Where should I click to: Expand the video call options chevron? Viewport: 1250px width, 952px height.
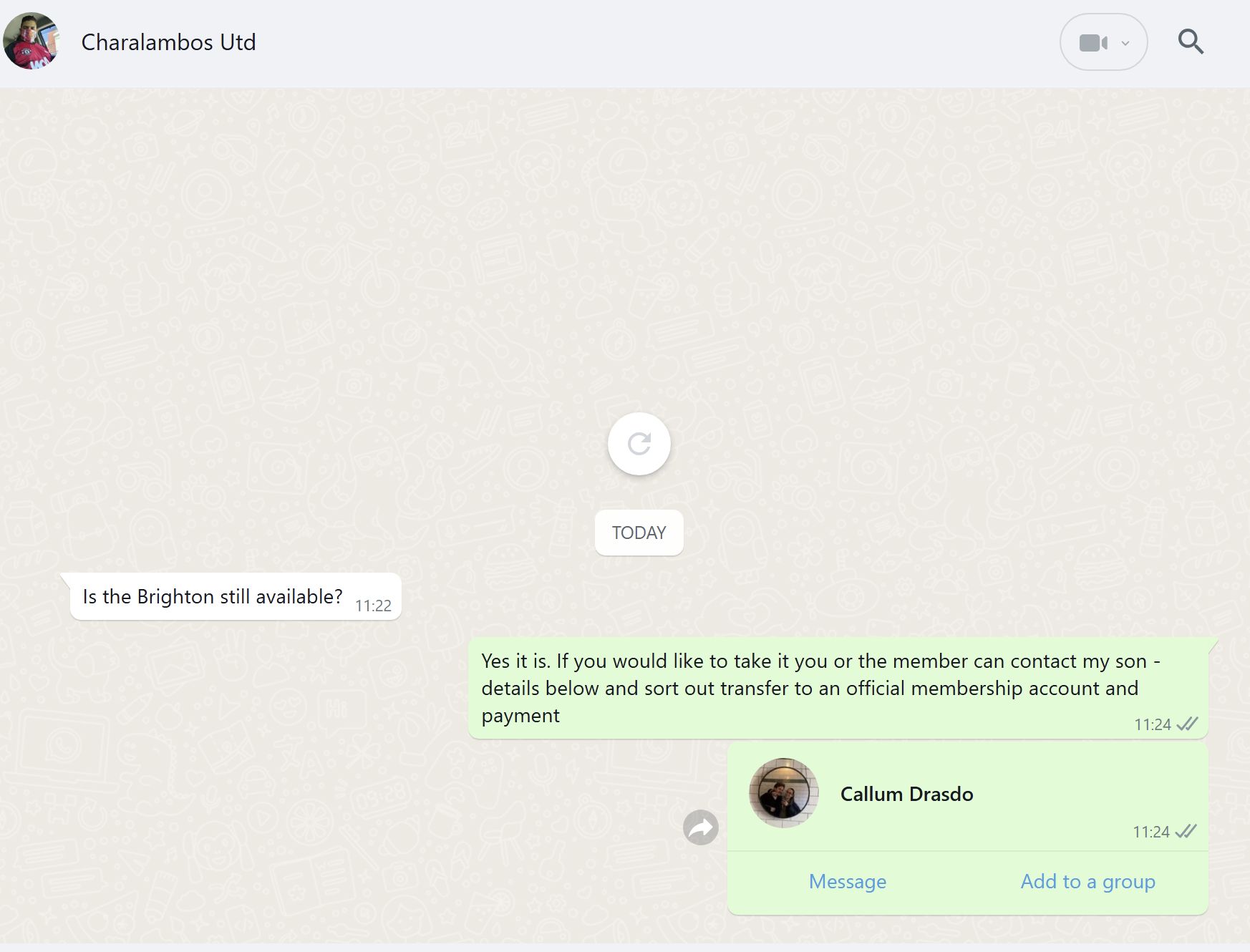point(1125,43)
